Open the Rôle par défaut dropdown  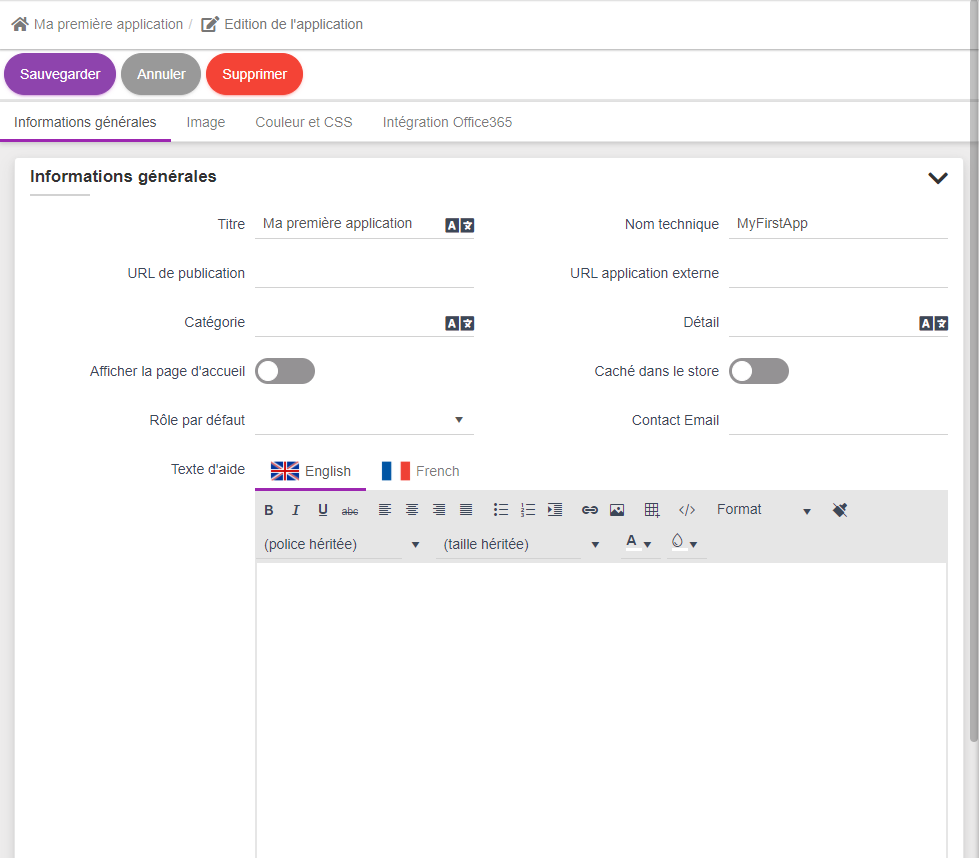pos(364,420)
